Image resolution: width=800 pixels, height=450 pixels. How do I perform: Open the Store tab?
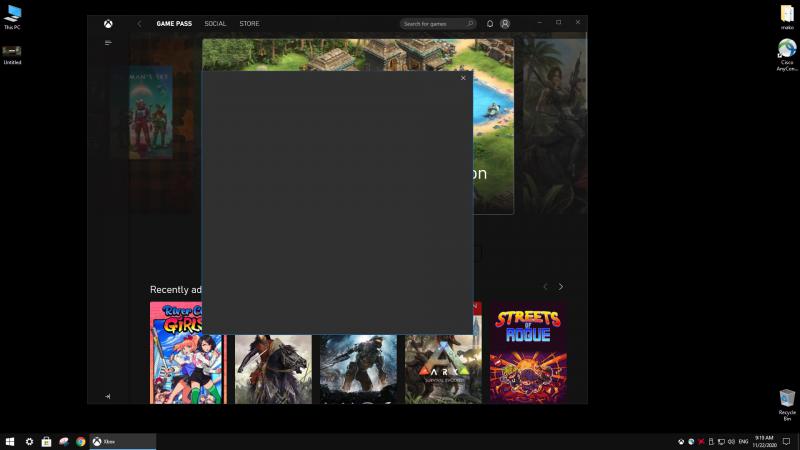click(x=249, y=23)
